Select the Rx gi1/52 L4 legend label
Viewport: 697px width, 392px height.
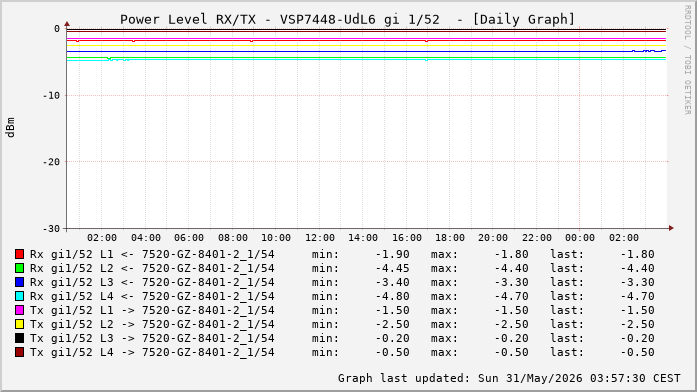coord(152,296)
